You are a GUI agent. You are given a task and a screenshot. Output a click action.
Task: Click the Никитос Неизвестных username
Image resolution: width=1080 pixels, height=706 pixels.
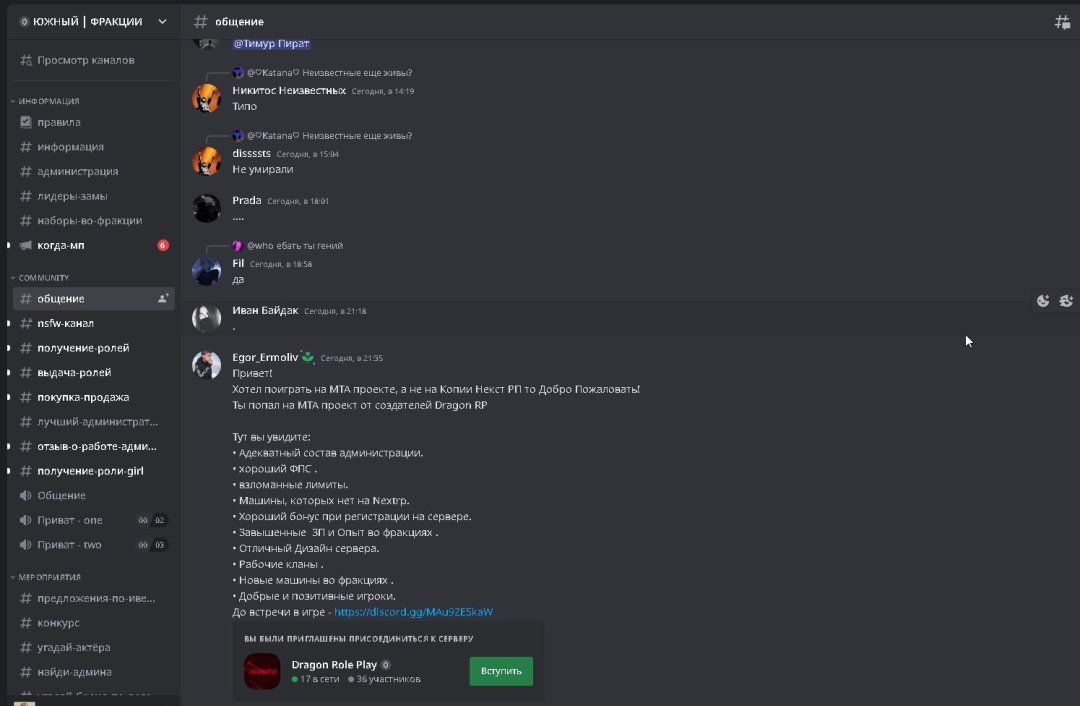click(289, 90)
